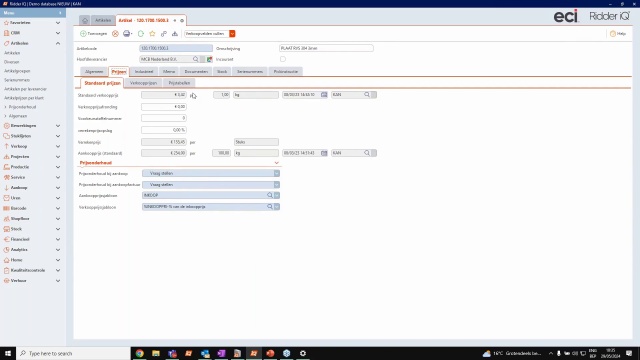Switch to the Documenten tab
Image resolution: width=640 pixels, height=360 pixels.
tap(196, 71)
